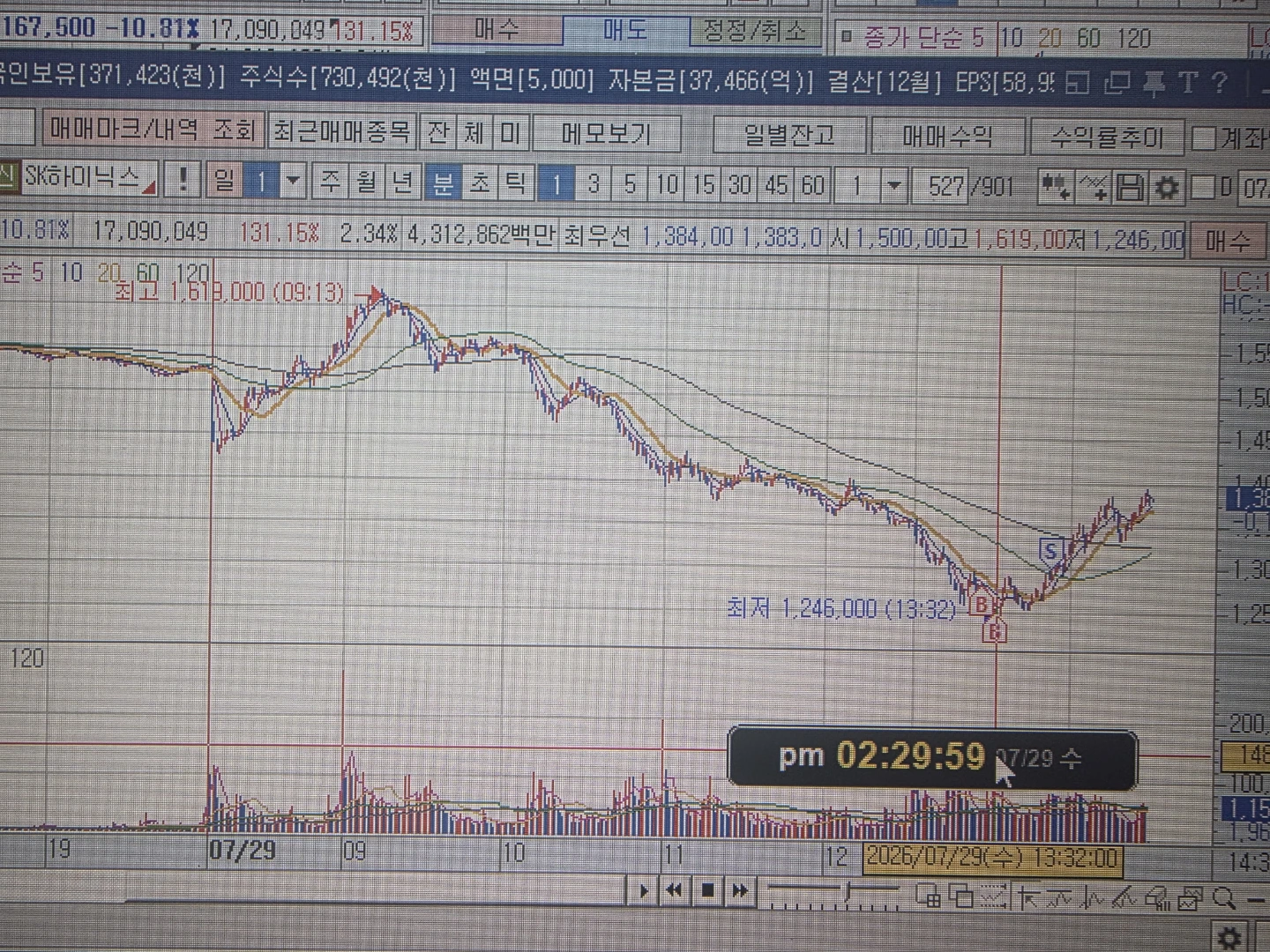Select the 1-minute interval button
Screen dimensions: 1270x952
coord(556,183)
